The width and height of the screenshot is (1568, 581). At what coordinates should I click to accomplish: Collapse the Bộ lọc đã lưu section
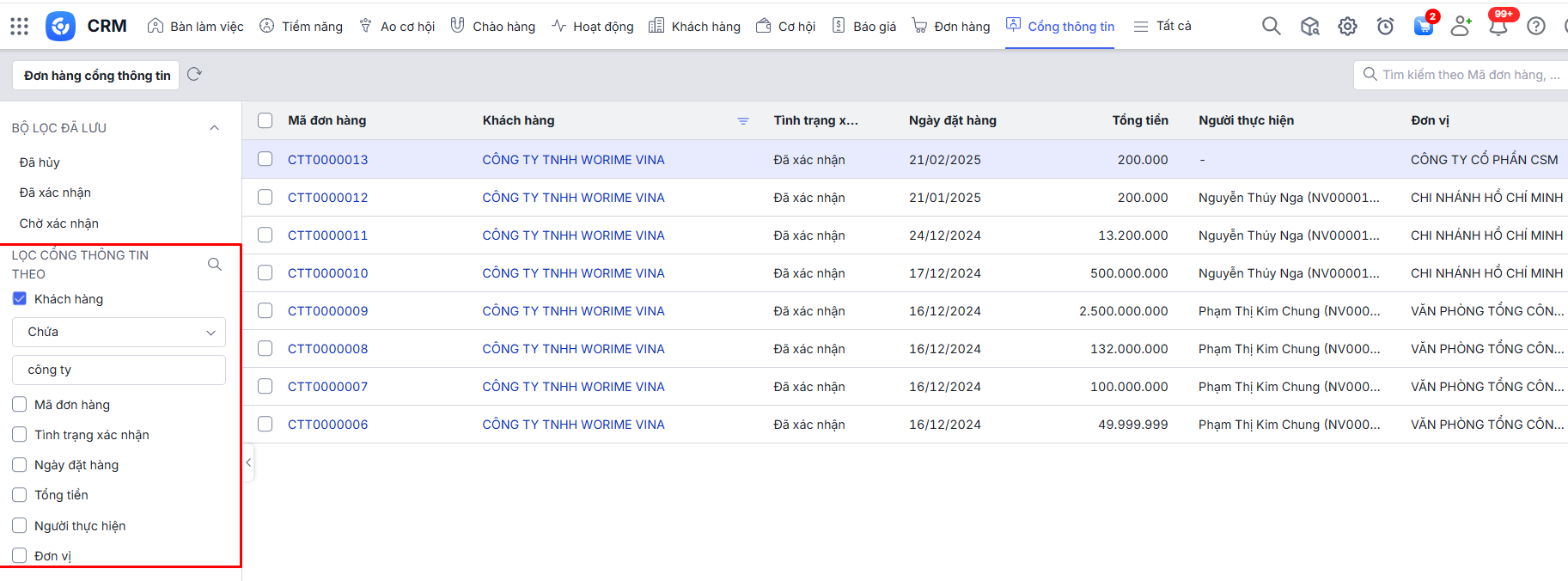[215, 128]
